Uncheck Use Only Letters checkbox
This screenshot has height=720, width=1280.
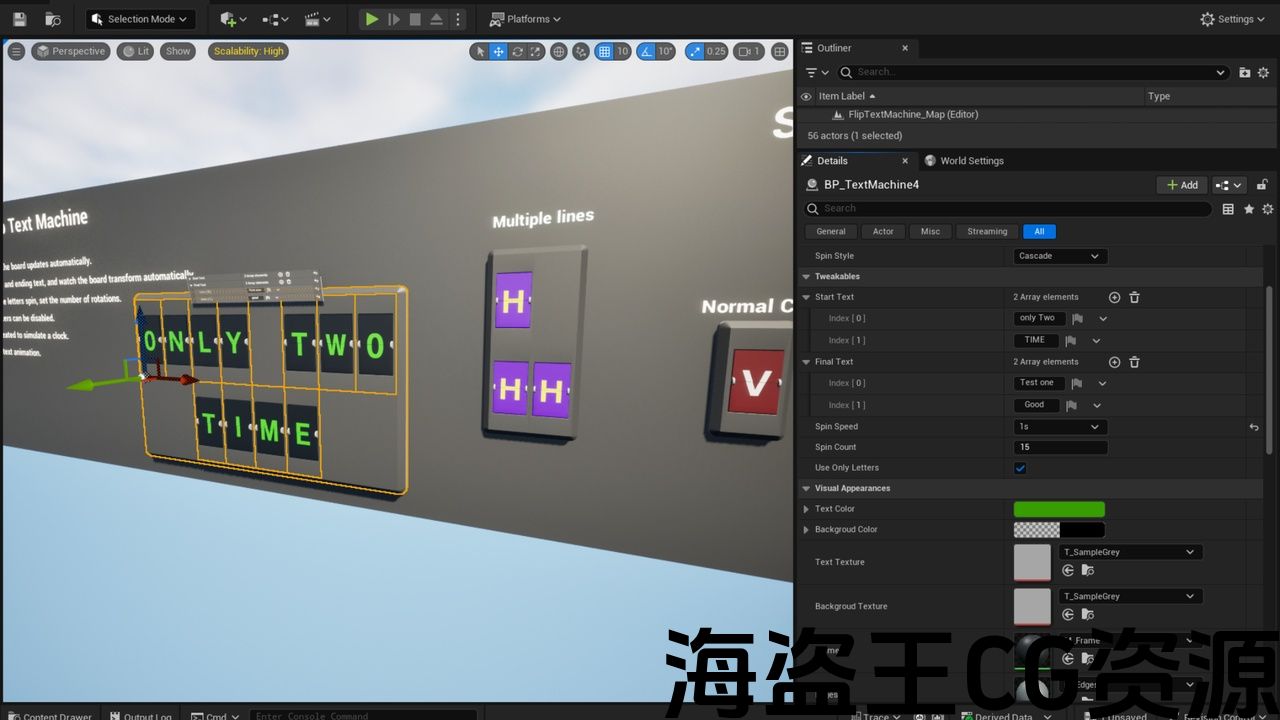click(x=1020, y=468)
